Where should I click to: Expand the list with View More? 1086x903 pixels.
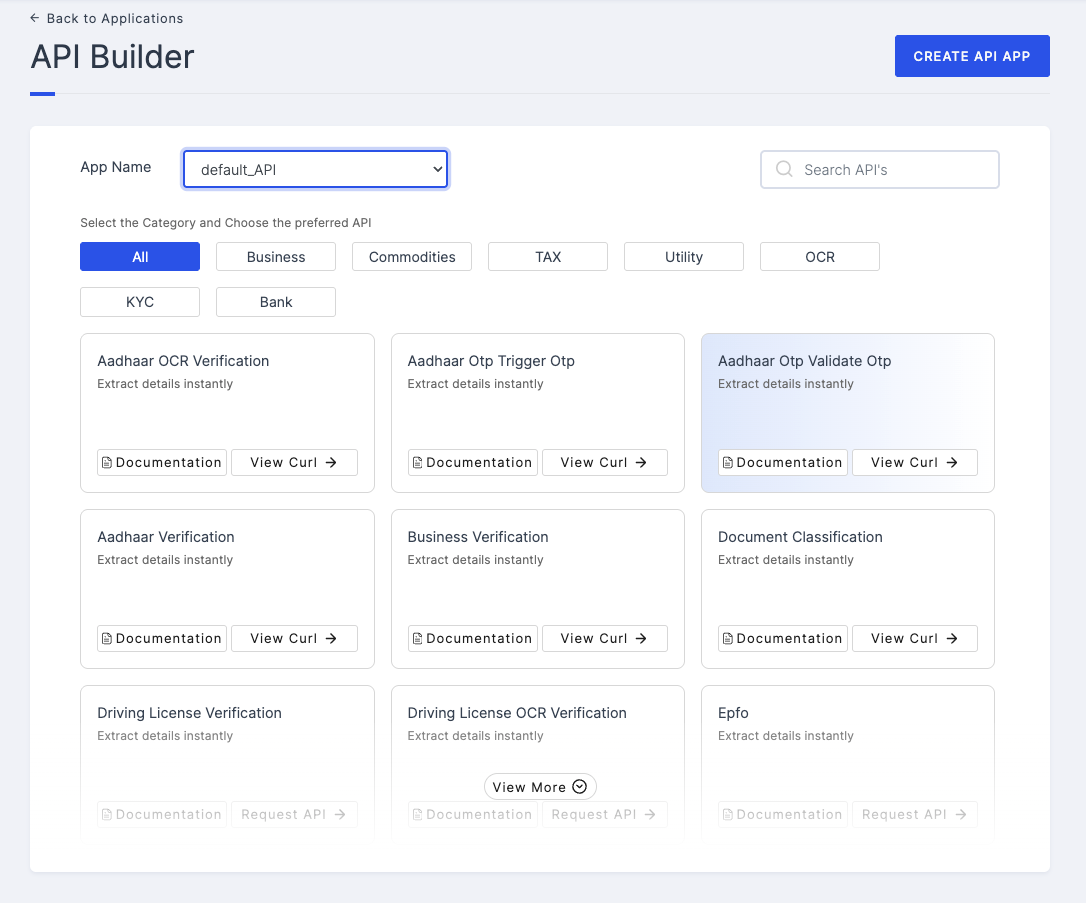540,787
